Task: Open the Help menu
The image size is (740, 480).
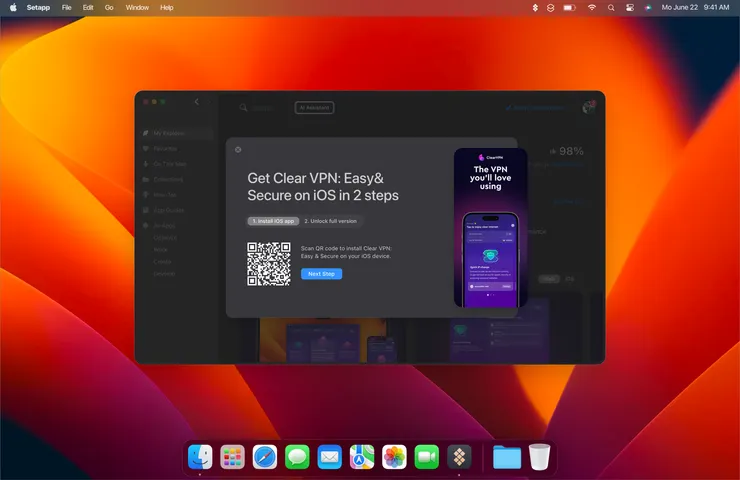Action: point(167,8)
